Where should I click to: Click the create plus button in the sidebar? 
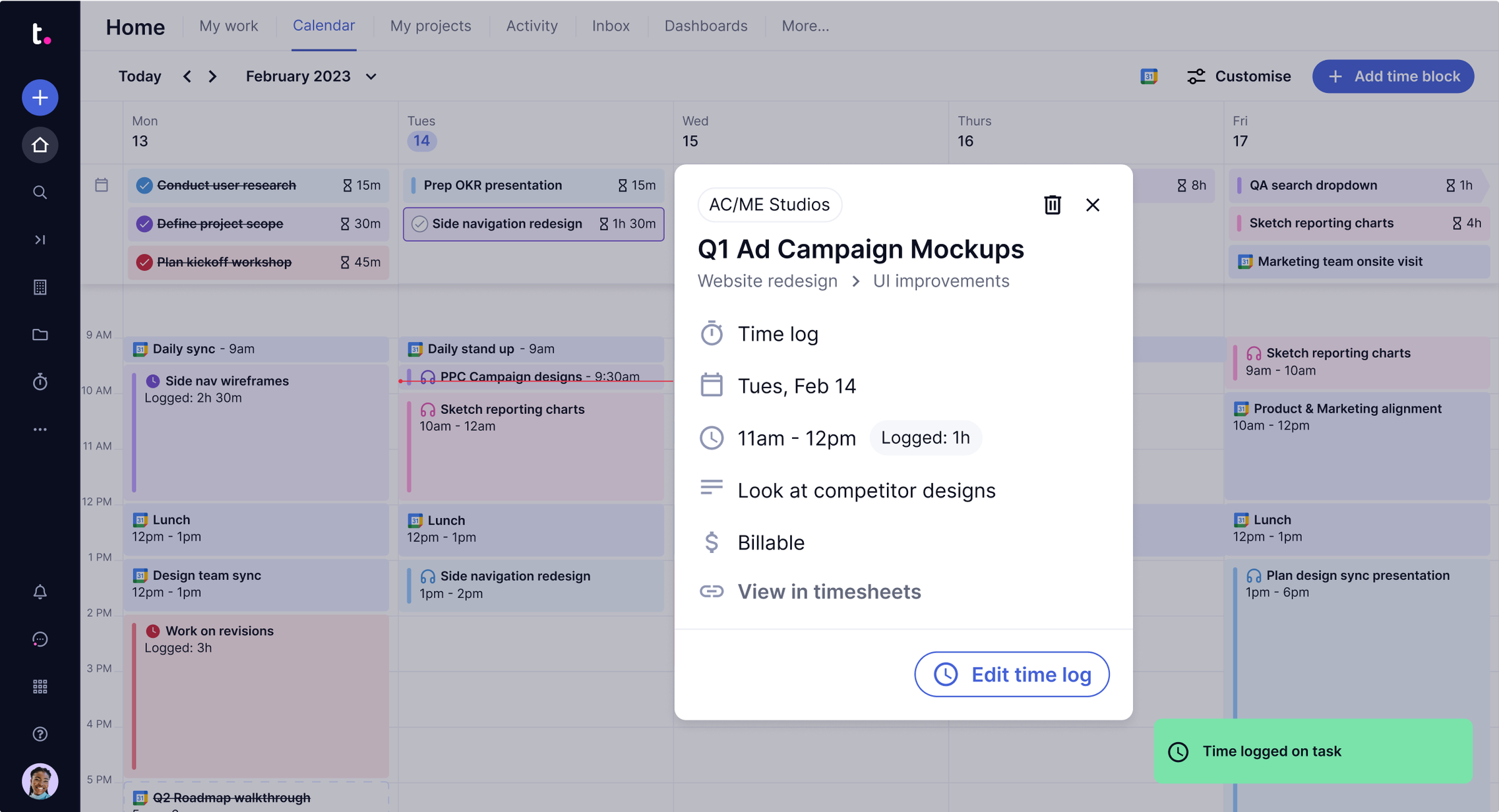40,98
